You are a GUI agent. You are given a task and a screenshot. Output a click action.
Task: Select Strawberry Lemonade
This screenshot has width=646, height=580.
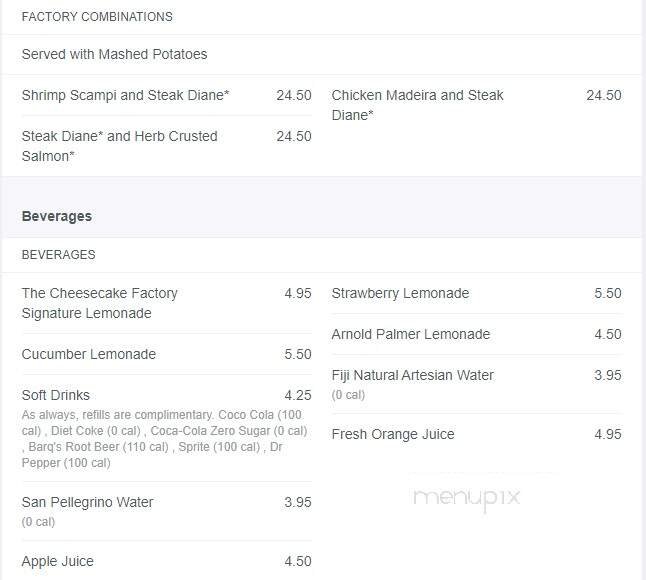click(400, 293)
